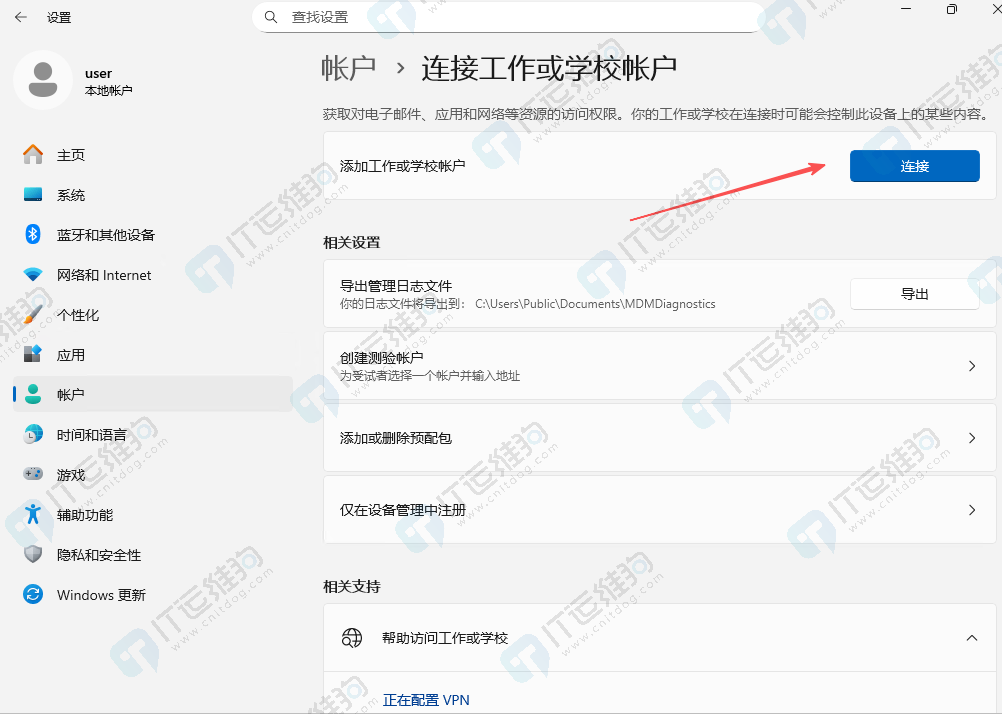Screen dimensions: 1002x714
Task: Open the 仅在设备管理中注册 arrow
Action: click(972, 509)
